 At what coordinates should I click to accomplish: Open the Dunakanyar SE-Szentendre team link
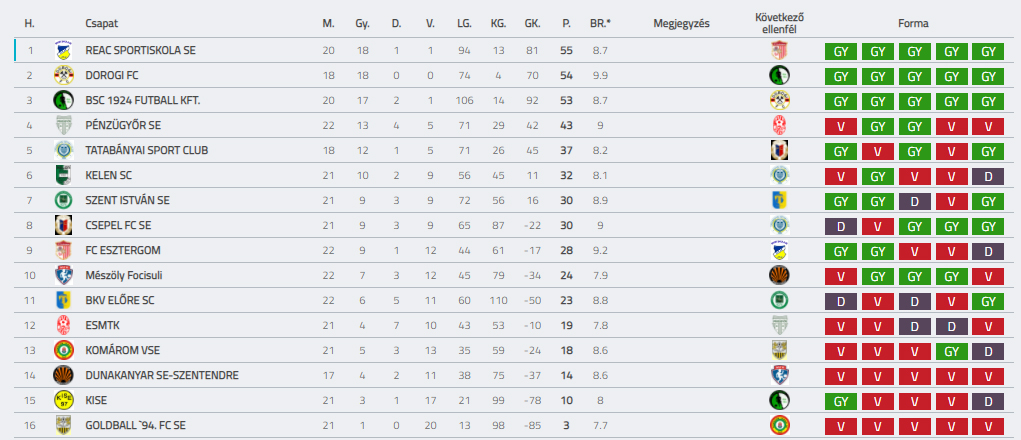coord(162,375)
